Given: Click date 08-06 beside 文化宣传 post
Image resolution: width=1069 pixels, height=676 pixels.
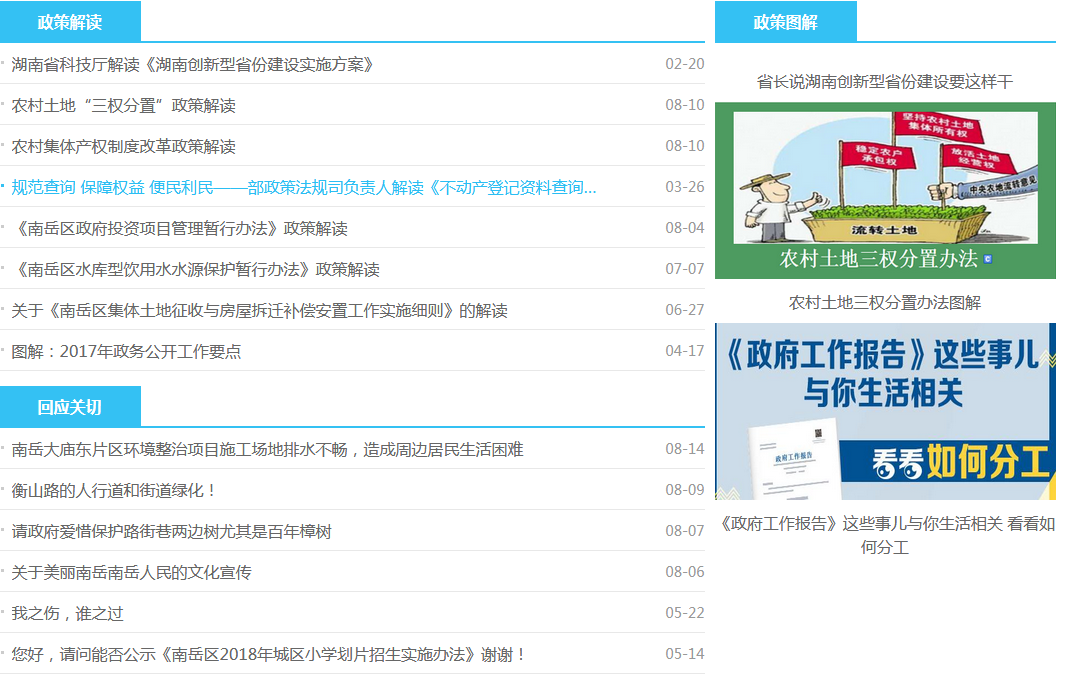Looking at the screenshot, I should [x=684, y=572].
